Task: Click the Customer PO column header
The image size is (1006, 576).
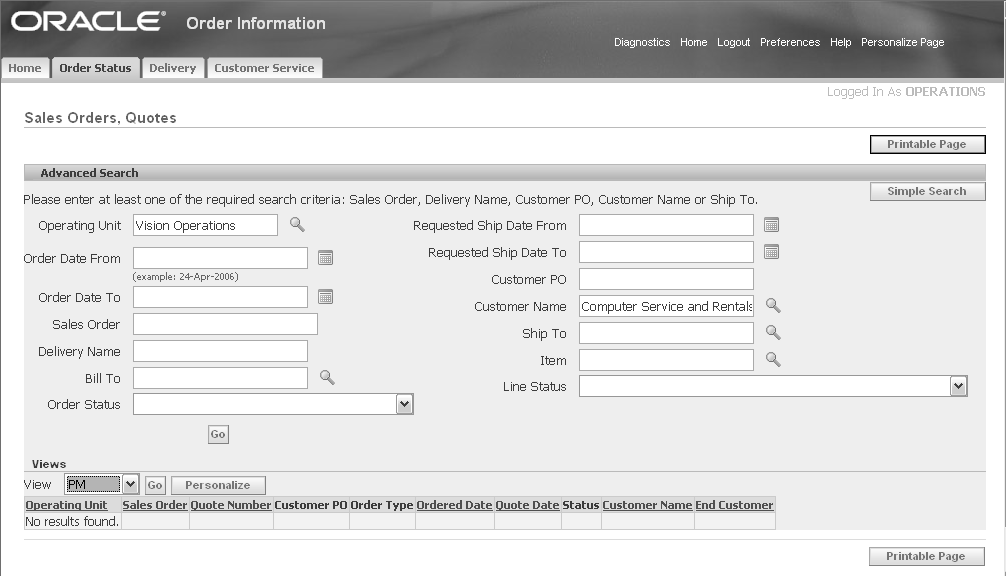Action: click(x=311, y=505)
